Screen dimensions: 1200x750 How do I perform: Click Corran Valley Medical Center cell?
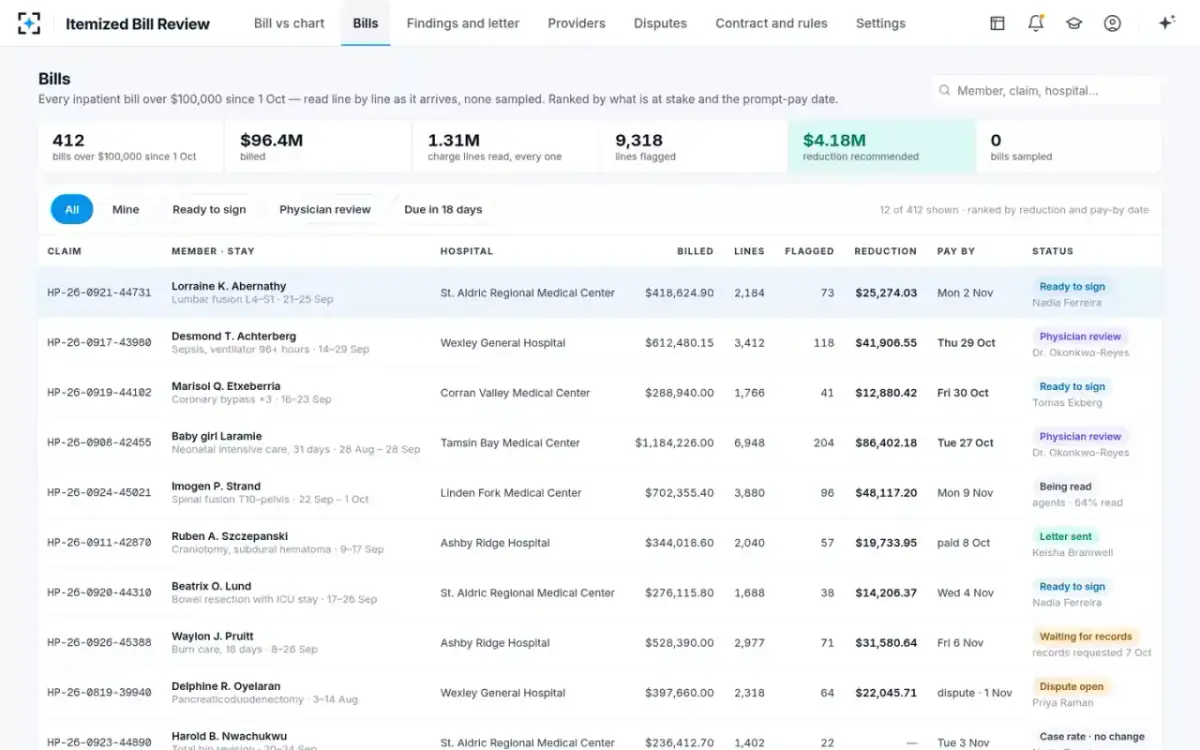(x=515, y=393)
